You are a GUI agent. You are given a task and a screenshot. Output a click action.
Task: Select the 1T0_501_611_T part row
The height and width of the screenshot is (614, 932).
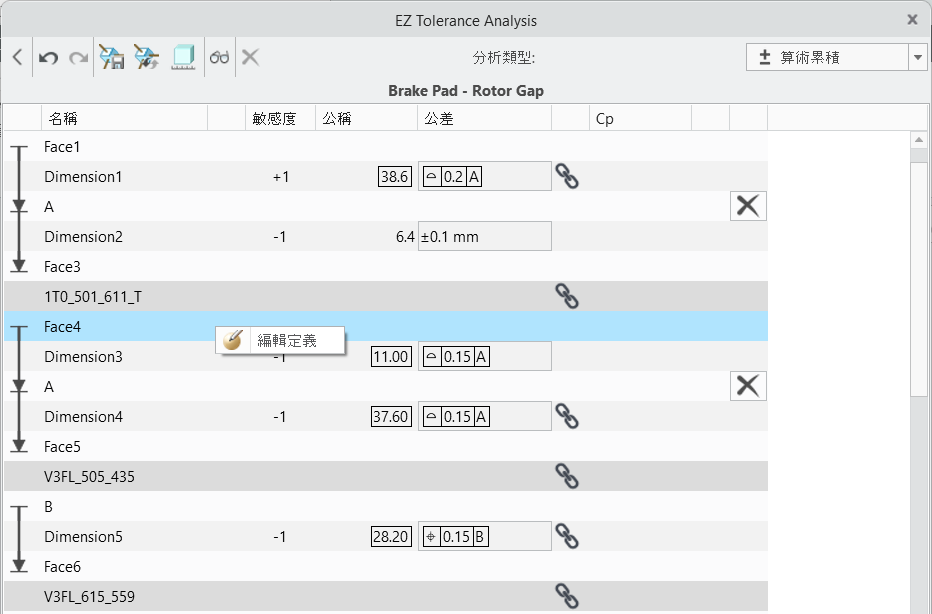tap(386, 297)
